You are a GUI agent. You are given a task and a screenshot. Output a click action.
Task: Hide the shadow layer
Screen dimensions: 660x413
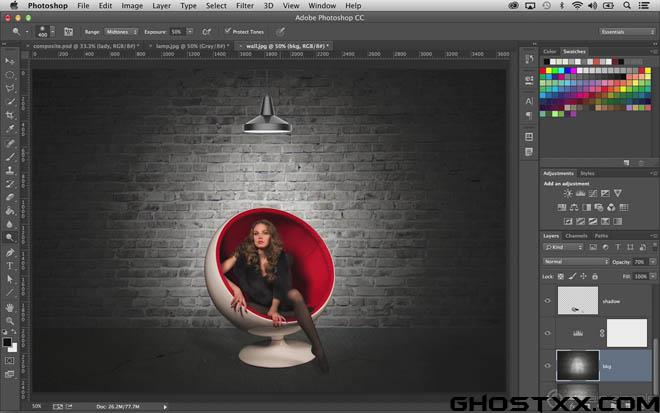point(547,301)
